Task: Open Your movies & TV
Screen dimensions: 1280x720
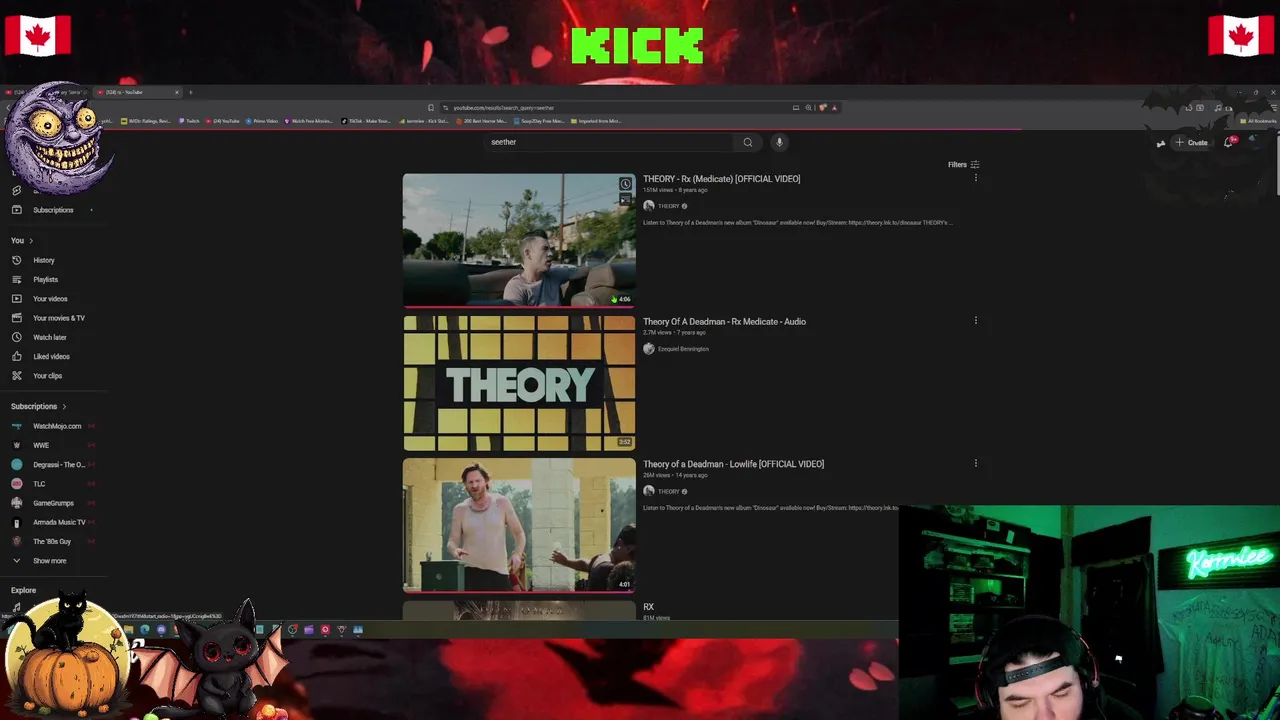Action: pos(59,318)
